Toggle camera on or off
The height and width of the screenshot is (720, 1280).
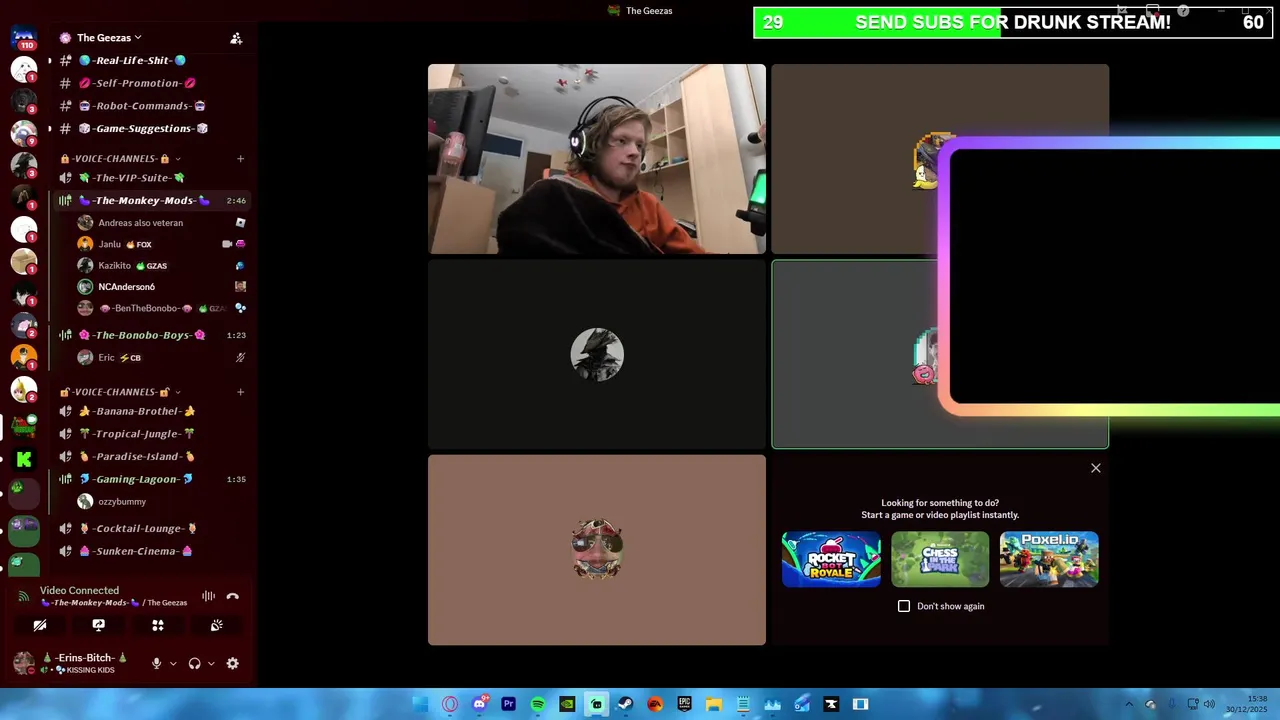coord(40,625)
